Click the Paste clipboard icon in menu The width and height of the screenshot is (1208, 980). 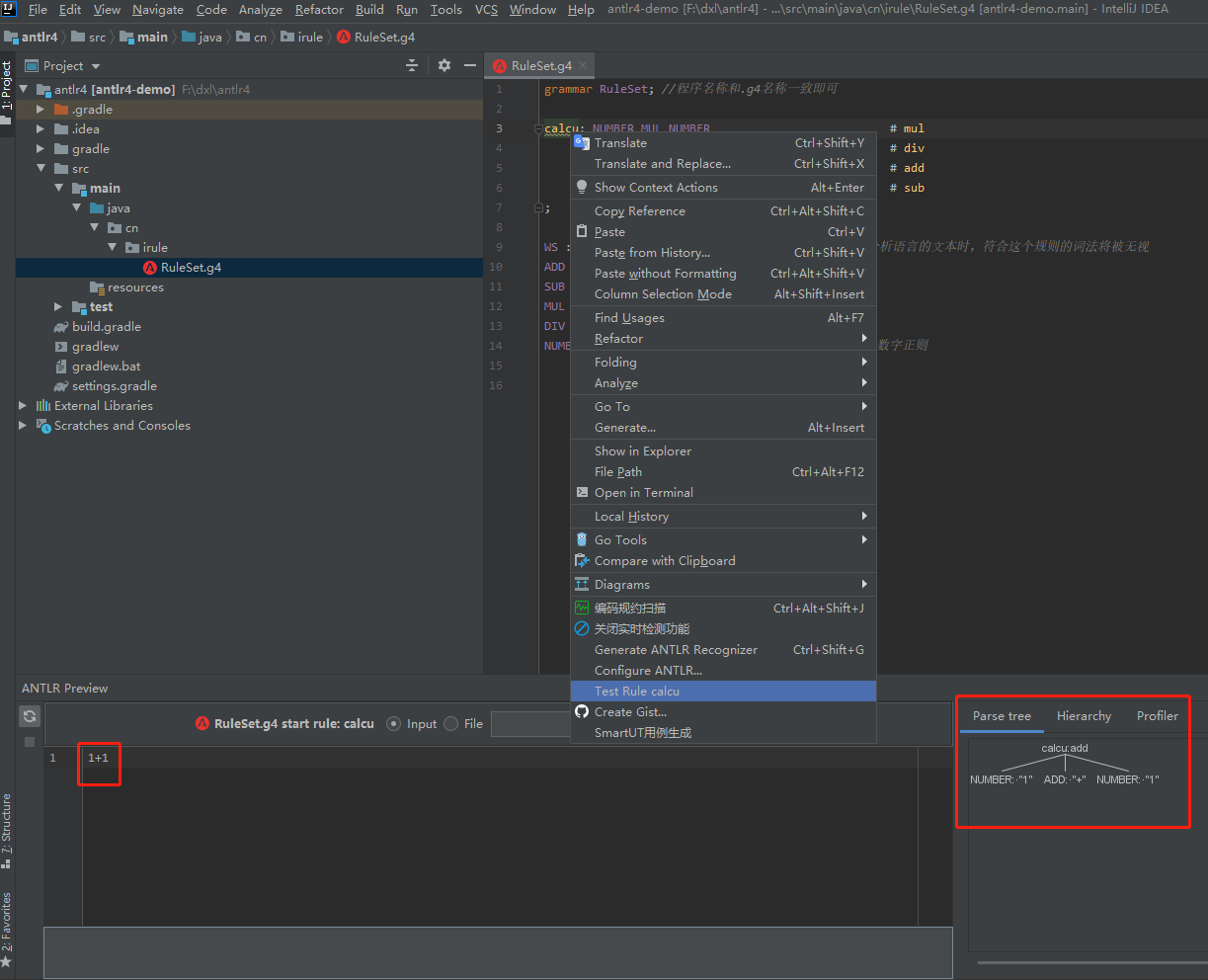[x=582, y=231]
